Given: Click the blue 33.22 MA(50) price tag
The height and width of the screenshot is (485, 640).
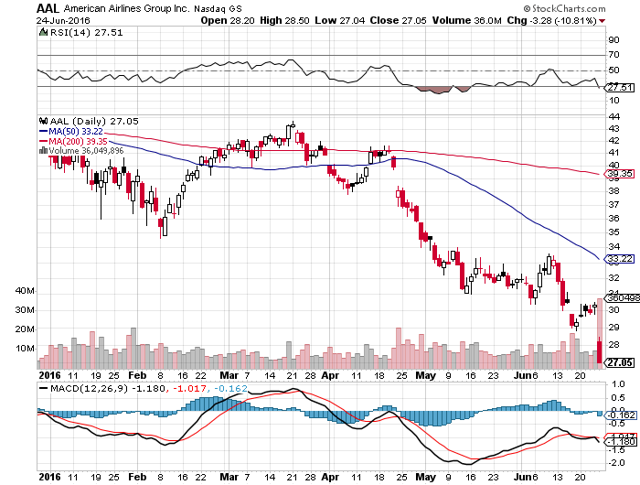Looking at the screenshot, I should pyautogui.click(x=620, y=259).
